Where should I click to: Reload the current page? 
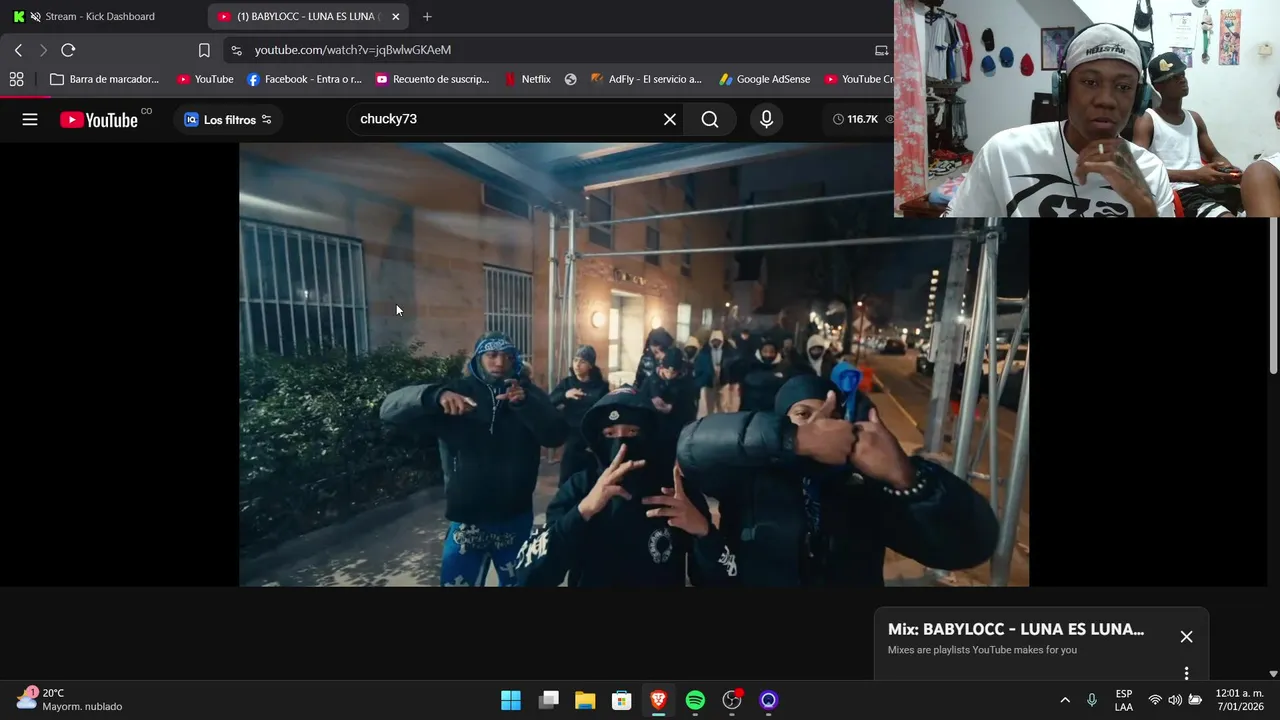(x=68, y=50)
